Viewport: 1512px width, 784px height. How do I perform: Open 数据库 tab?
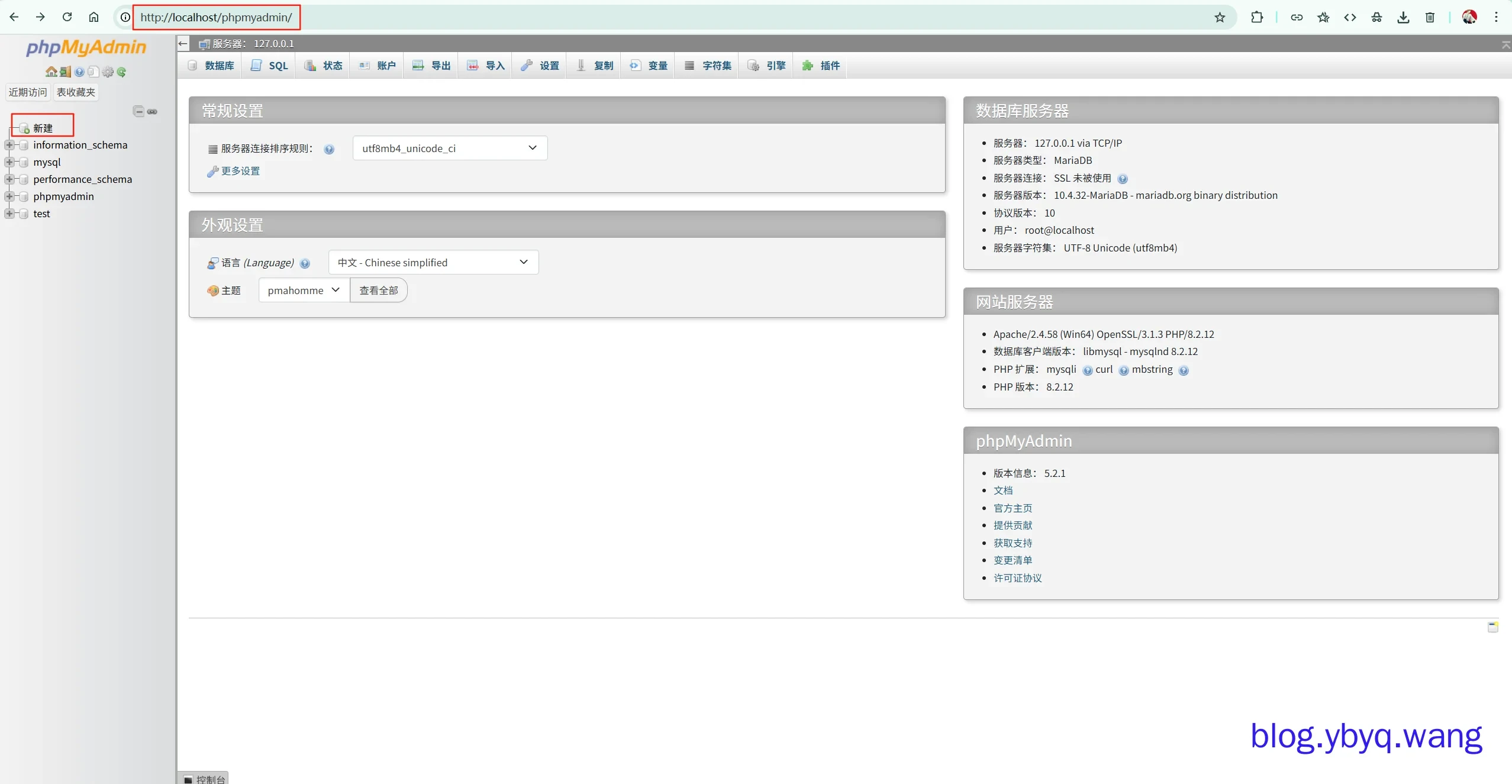tap(211, 66)
